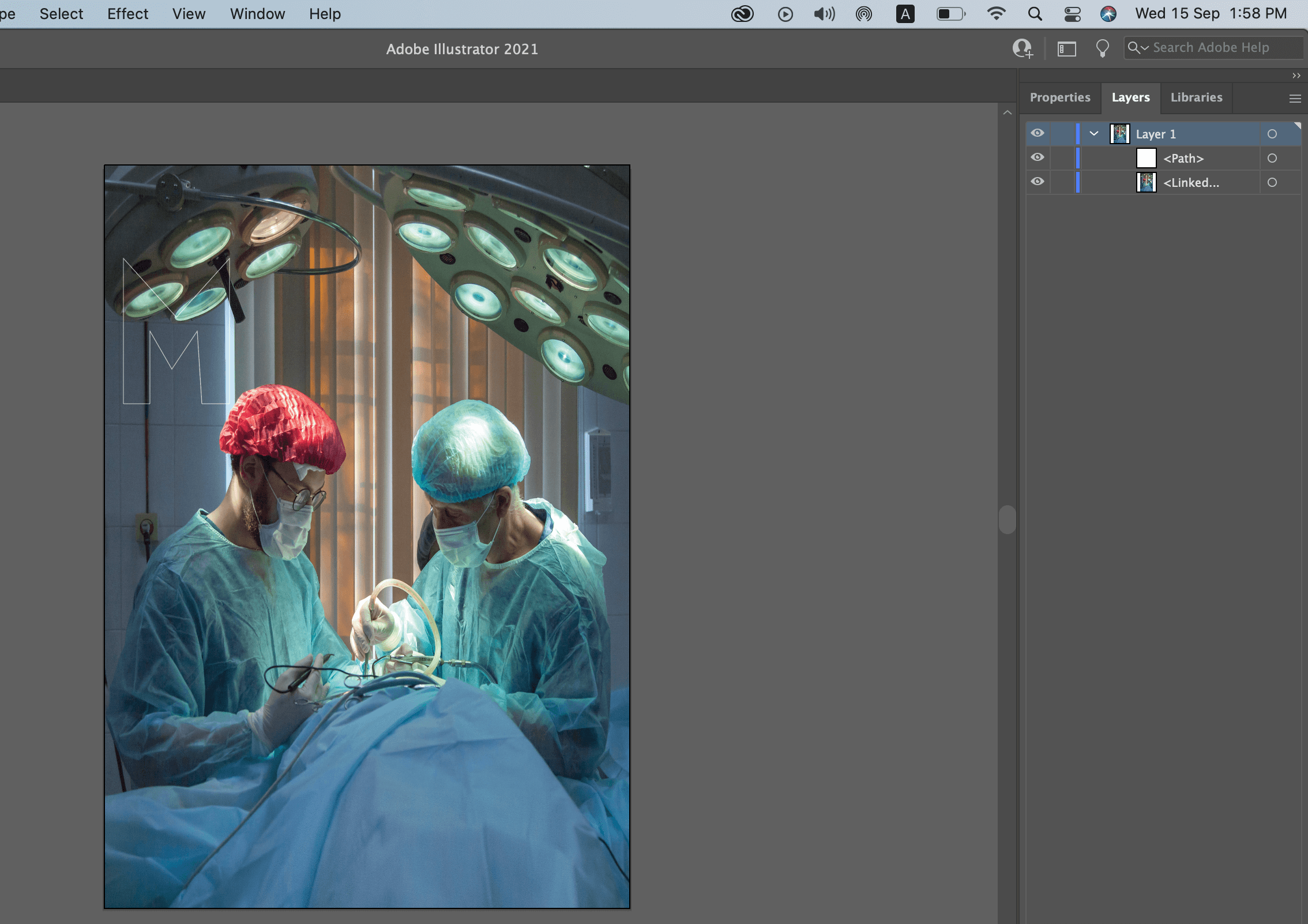Open the Effect menu
Viewport: 1308px width, 924px height.
pyautogui.click(x=127, y=14)
